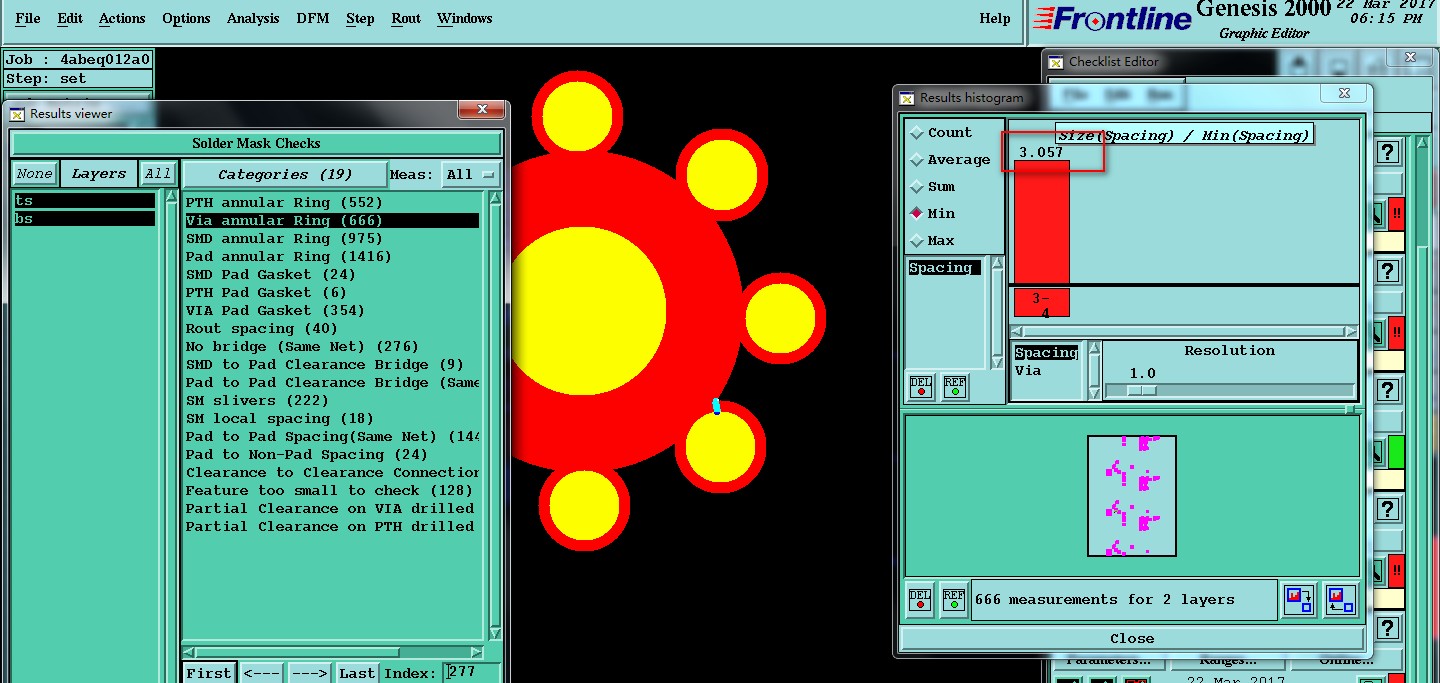Select Spacing in the upper histogram list
Image resolution: width=1440 pixels, height=683 pixels.
pos(944,267)
